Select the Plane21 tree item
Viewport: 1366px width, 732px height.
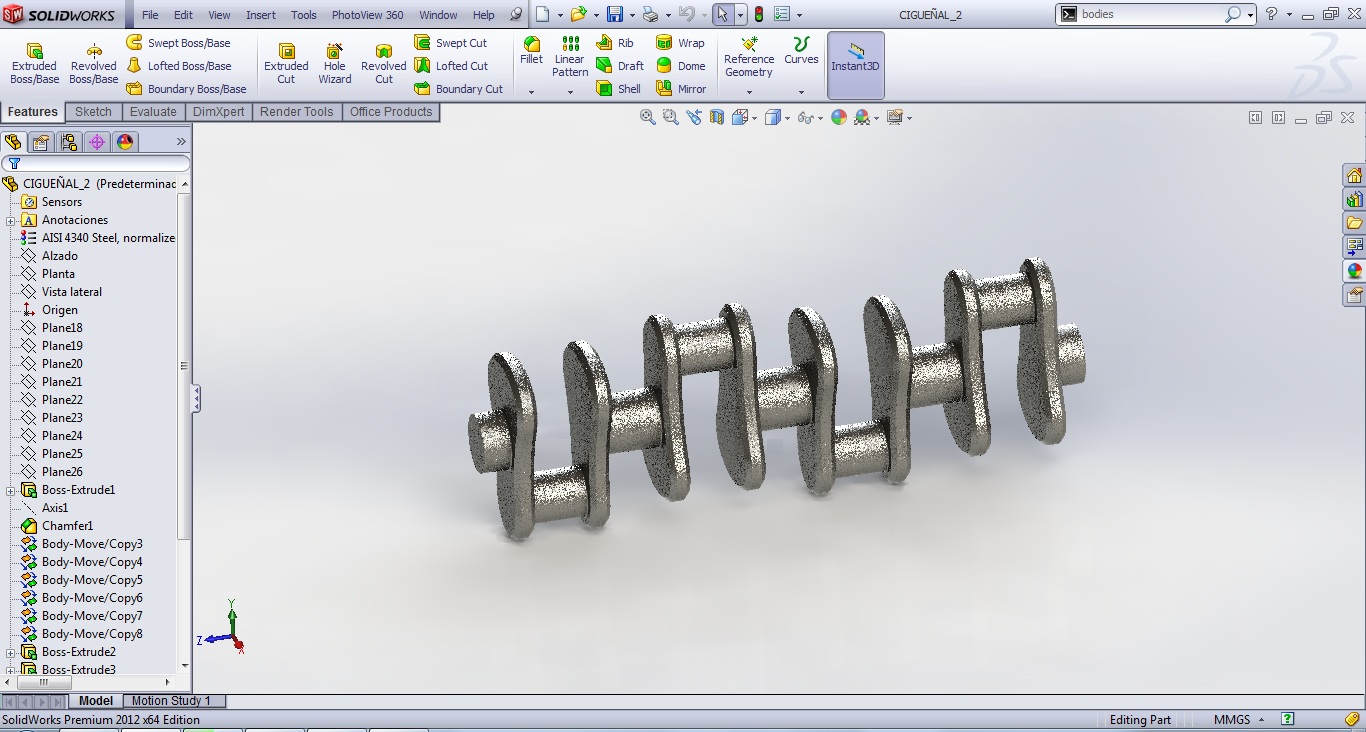(x=62, y=382)
